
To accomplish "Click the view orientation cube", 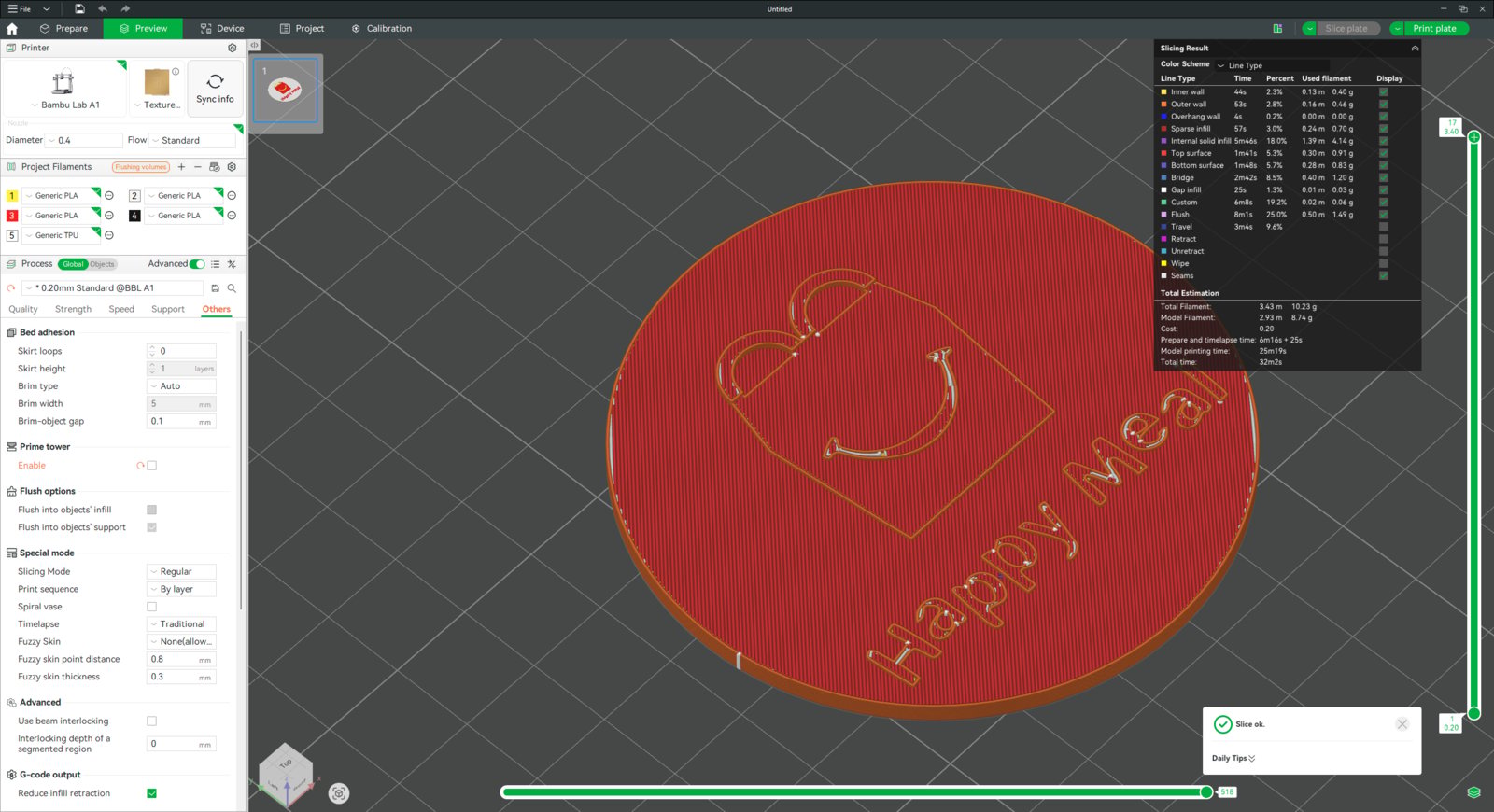I will (x=286, y=773).
